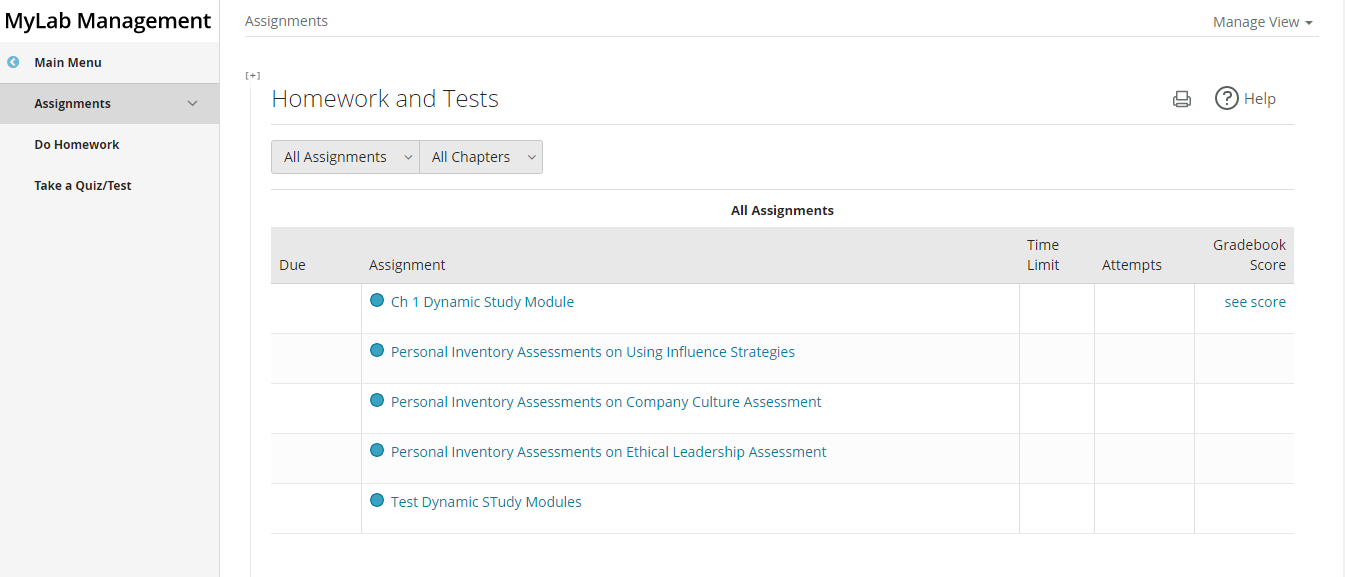Click status circle beside Test Dynamic STudy Modules

point(377,501)
